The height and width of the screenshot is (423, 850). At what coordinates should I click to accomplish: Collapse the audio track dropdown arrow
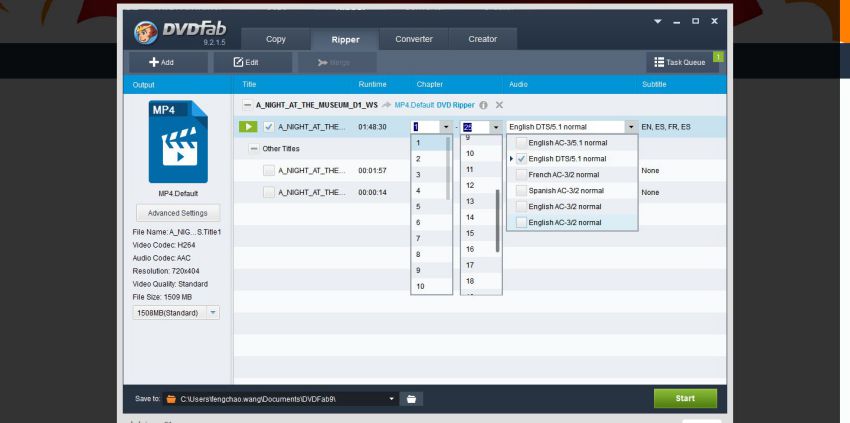pos(632,127)
